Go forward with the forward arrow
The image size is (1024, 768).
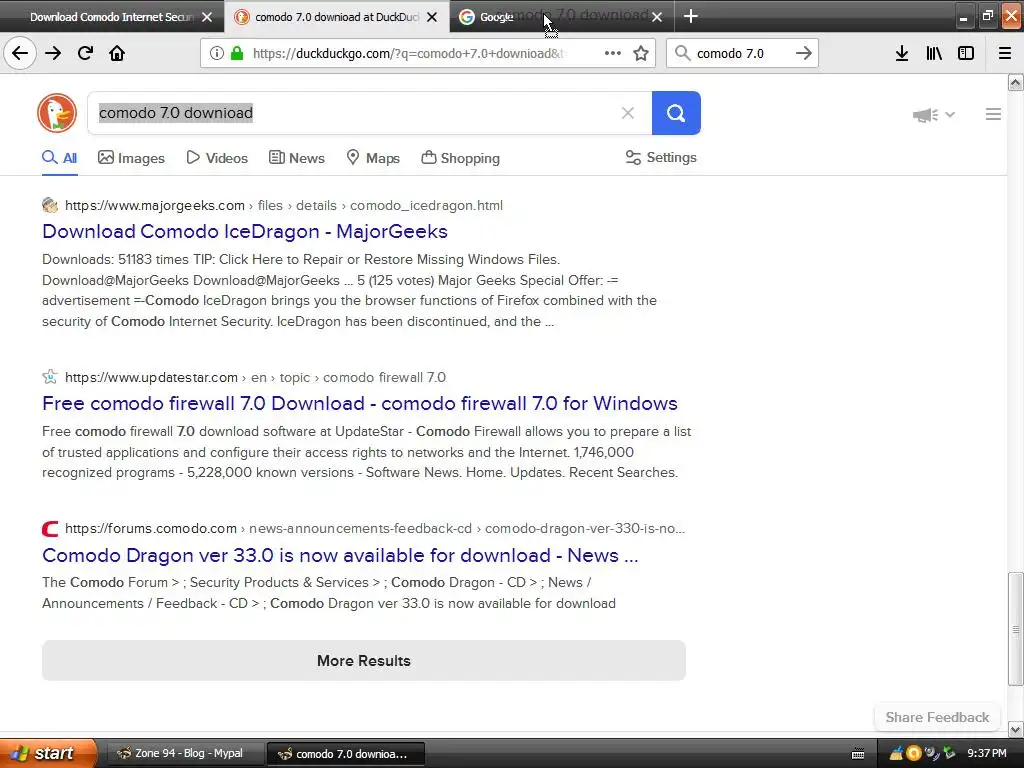pos(53,53)
